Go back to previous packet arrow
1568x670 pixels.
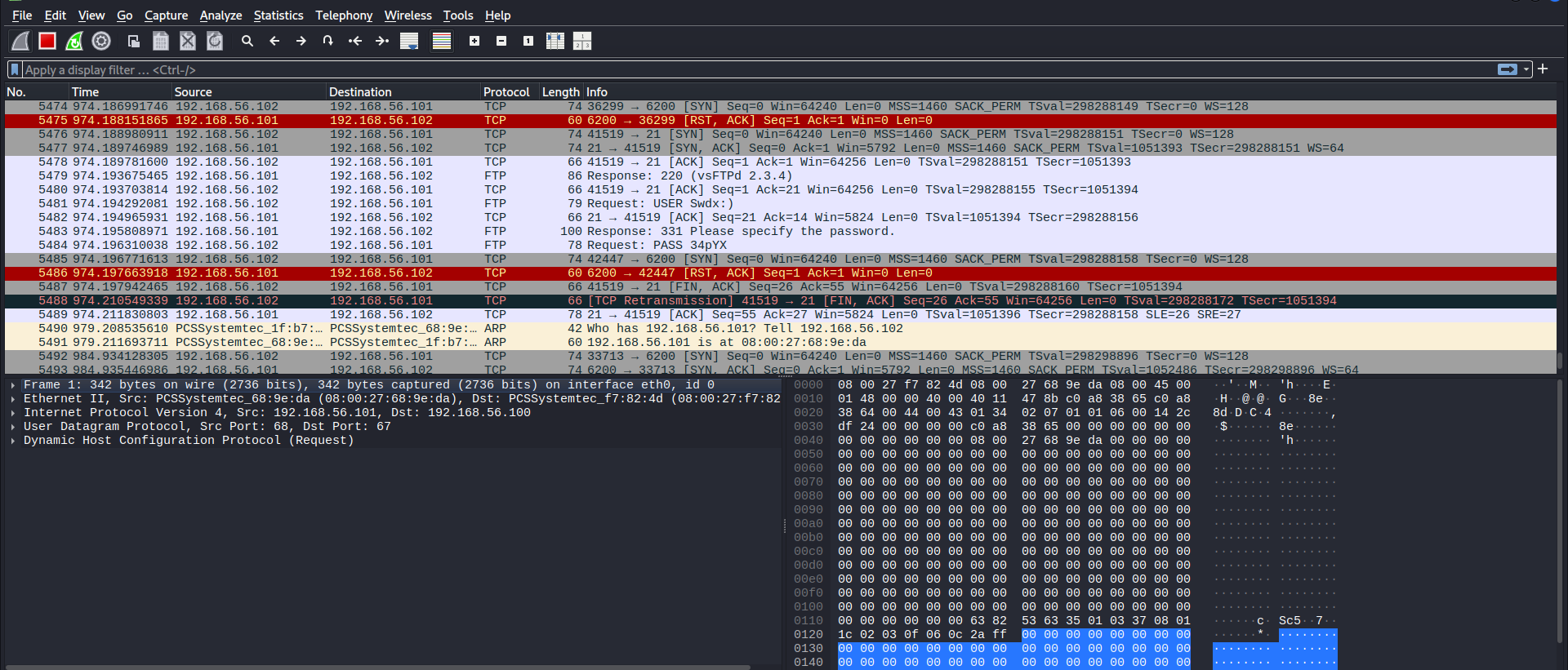coord(274,41)
